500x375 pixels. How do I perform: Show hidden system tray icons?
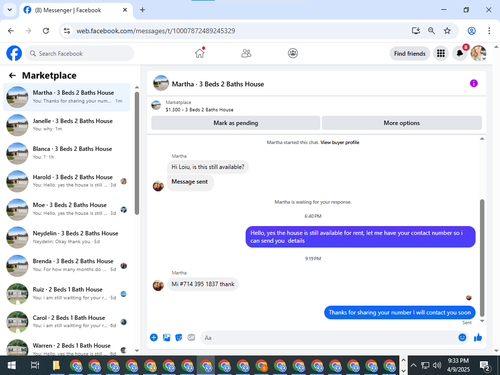pos(413,365)
